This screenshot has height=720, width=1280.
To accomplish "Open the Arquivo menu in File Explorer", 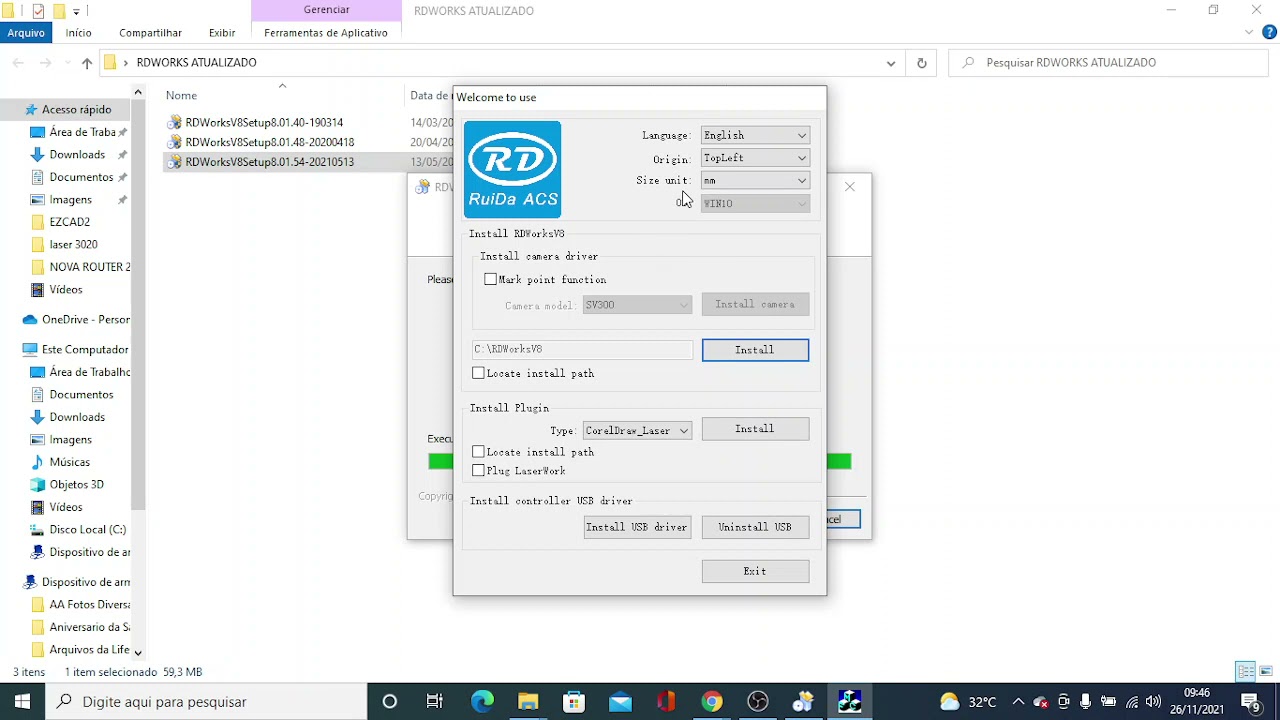I will coord(26,33).
